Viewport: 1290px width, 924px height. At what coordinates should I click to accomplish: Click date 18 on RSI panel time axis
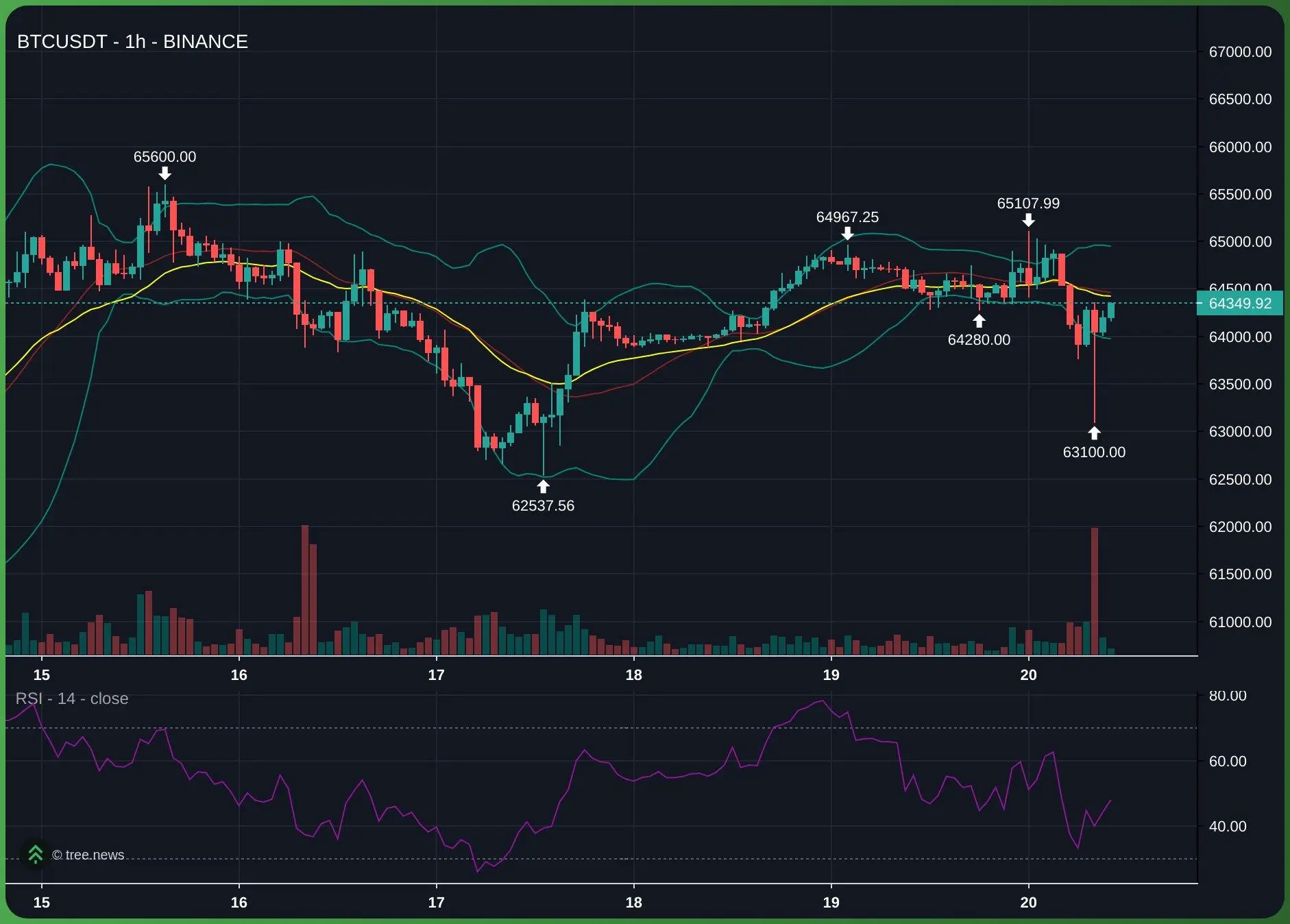pos(633,903)
